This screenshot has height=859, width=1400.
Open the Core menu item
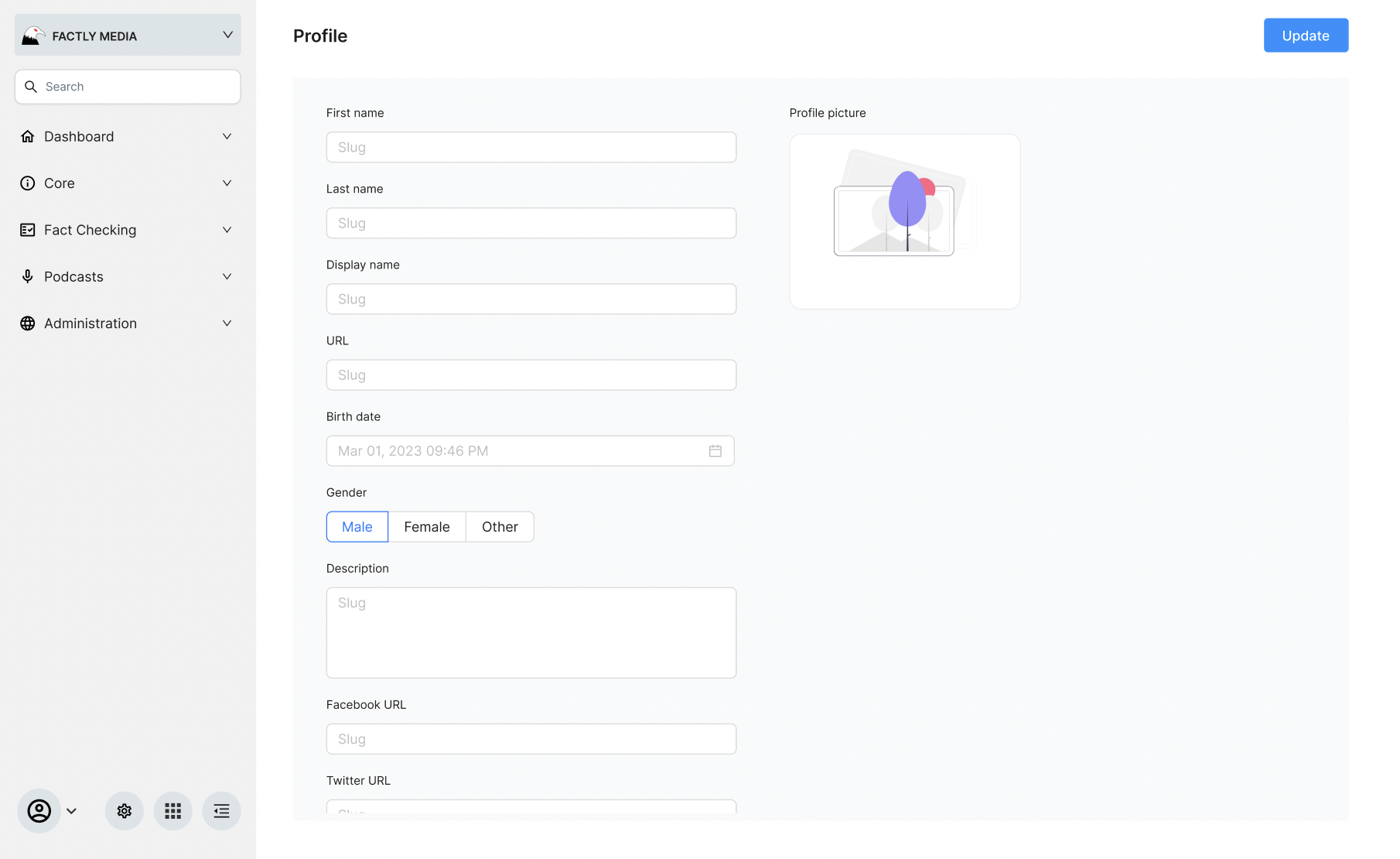pyautogui.click(x=128, y=183)
